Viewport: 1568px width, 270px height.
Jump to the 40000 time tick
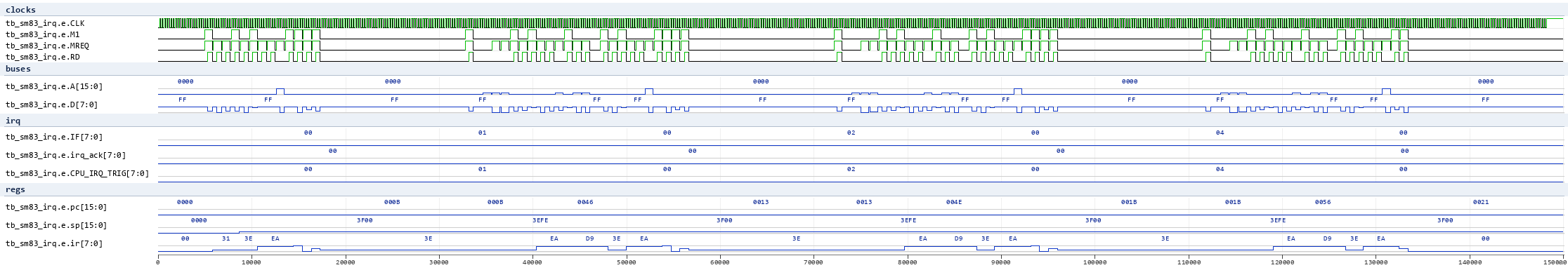[x=533, y=263]
